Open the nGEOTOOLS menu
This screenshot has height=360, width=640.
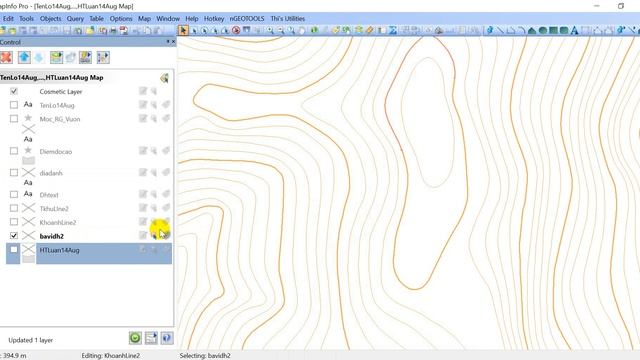[247, 18]
